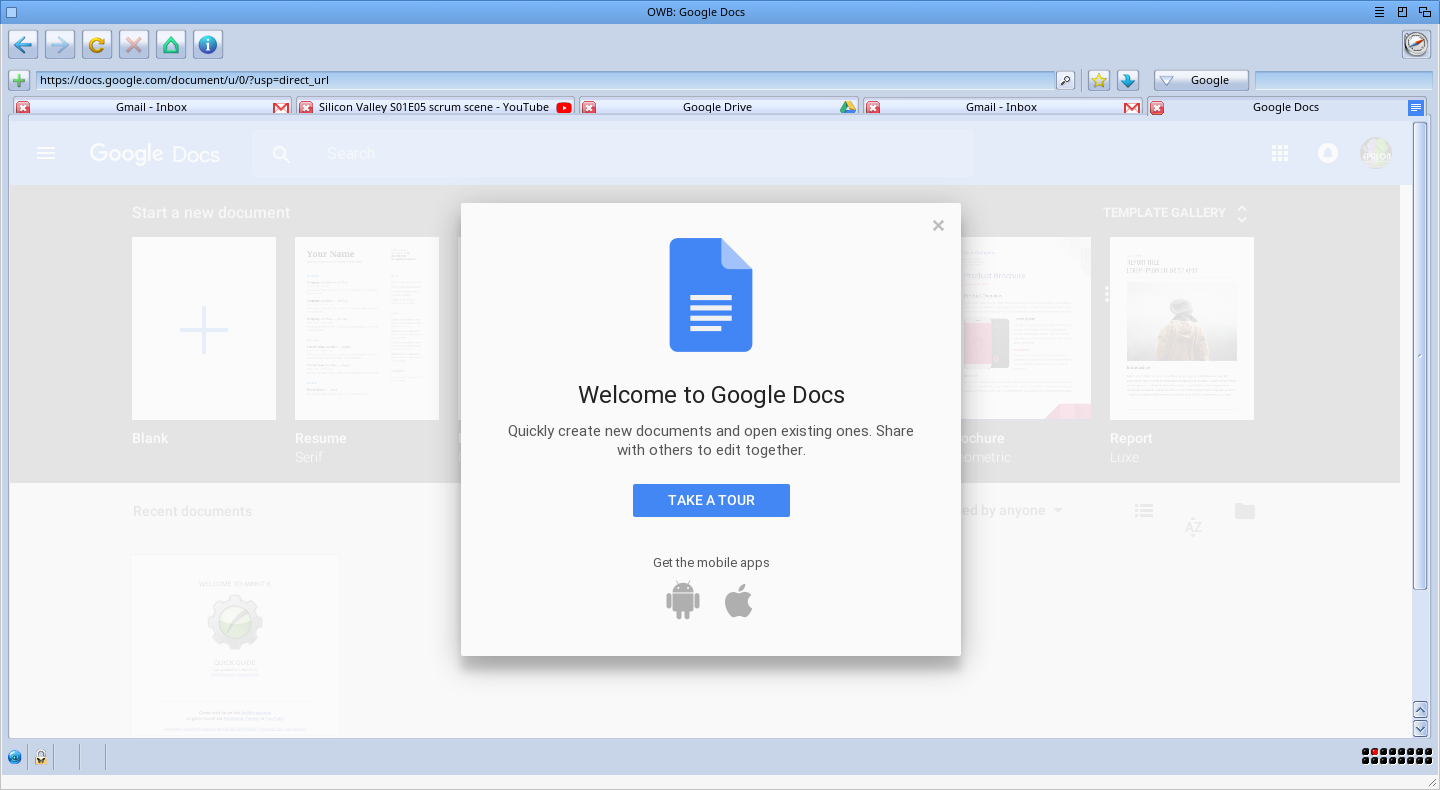Screen dimensions: 1440x790
Task: Stop loading with the red X toolbar button
Action: tap(134, 44)
